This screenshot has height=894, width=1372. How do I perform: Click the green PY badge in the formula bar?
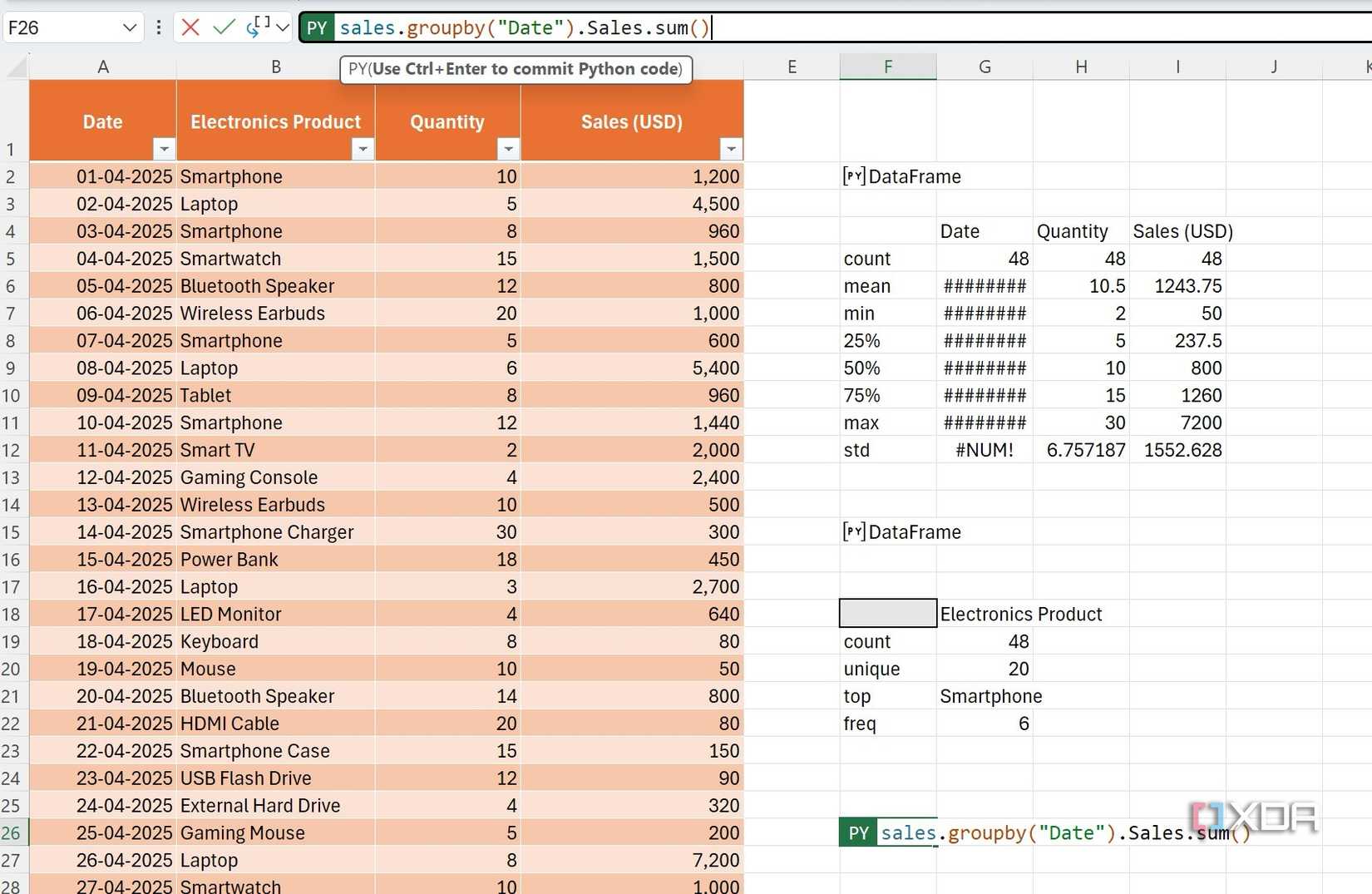[x=316, y=27]
